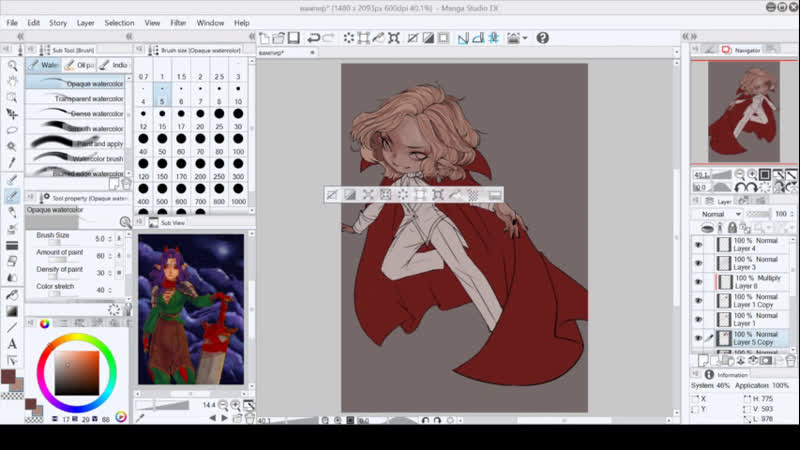Click the New file icon
Viewport: 800px width, 450px height.
click(x=264, y=38)
